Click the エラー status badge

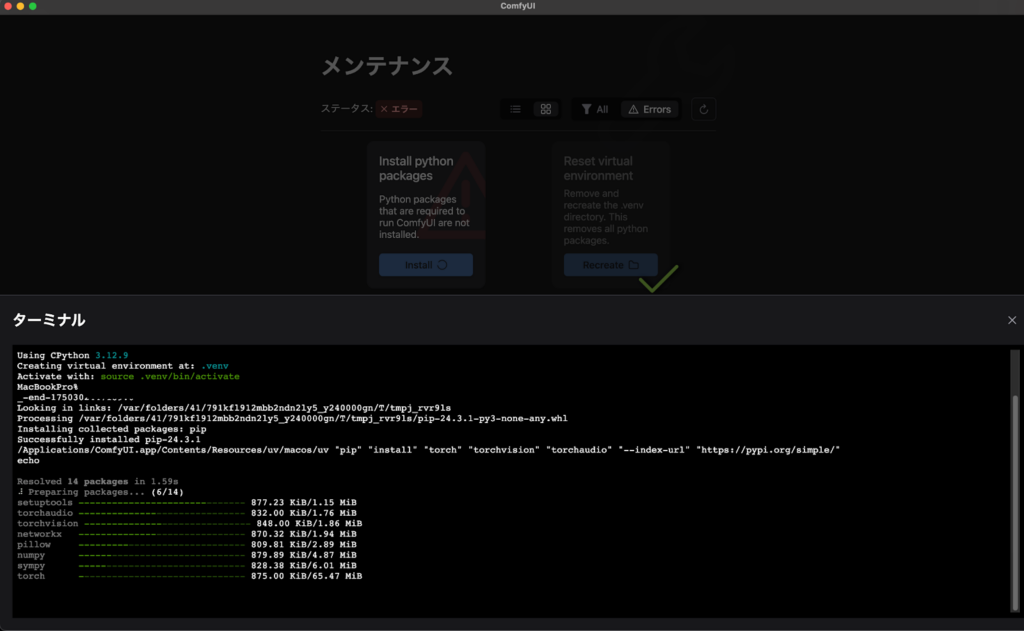(x=399, y=109)
